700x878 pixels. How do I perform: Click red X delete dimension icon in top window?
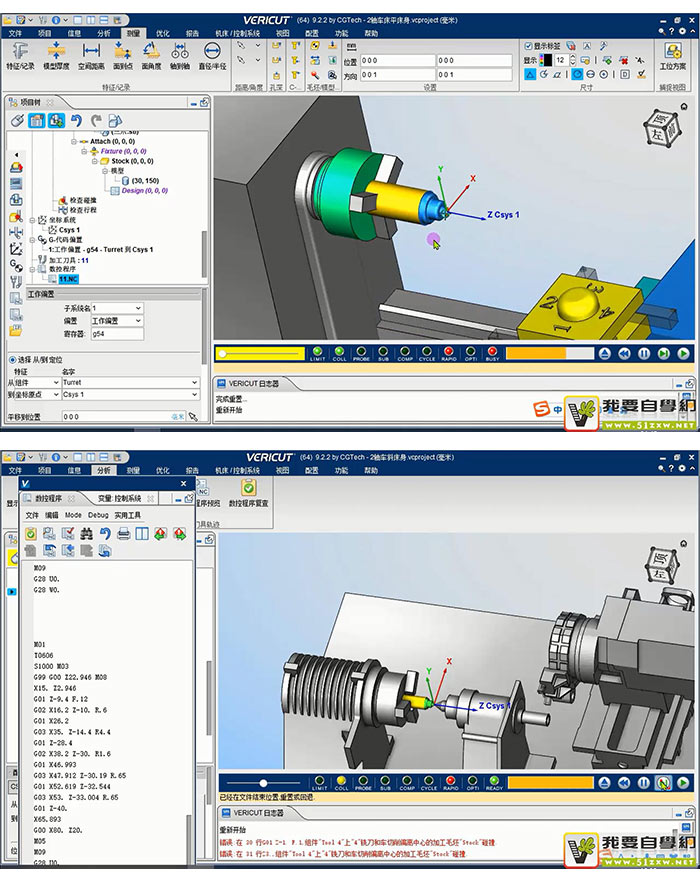tap(624, 60)
